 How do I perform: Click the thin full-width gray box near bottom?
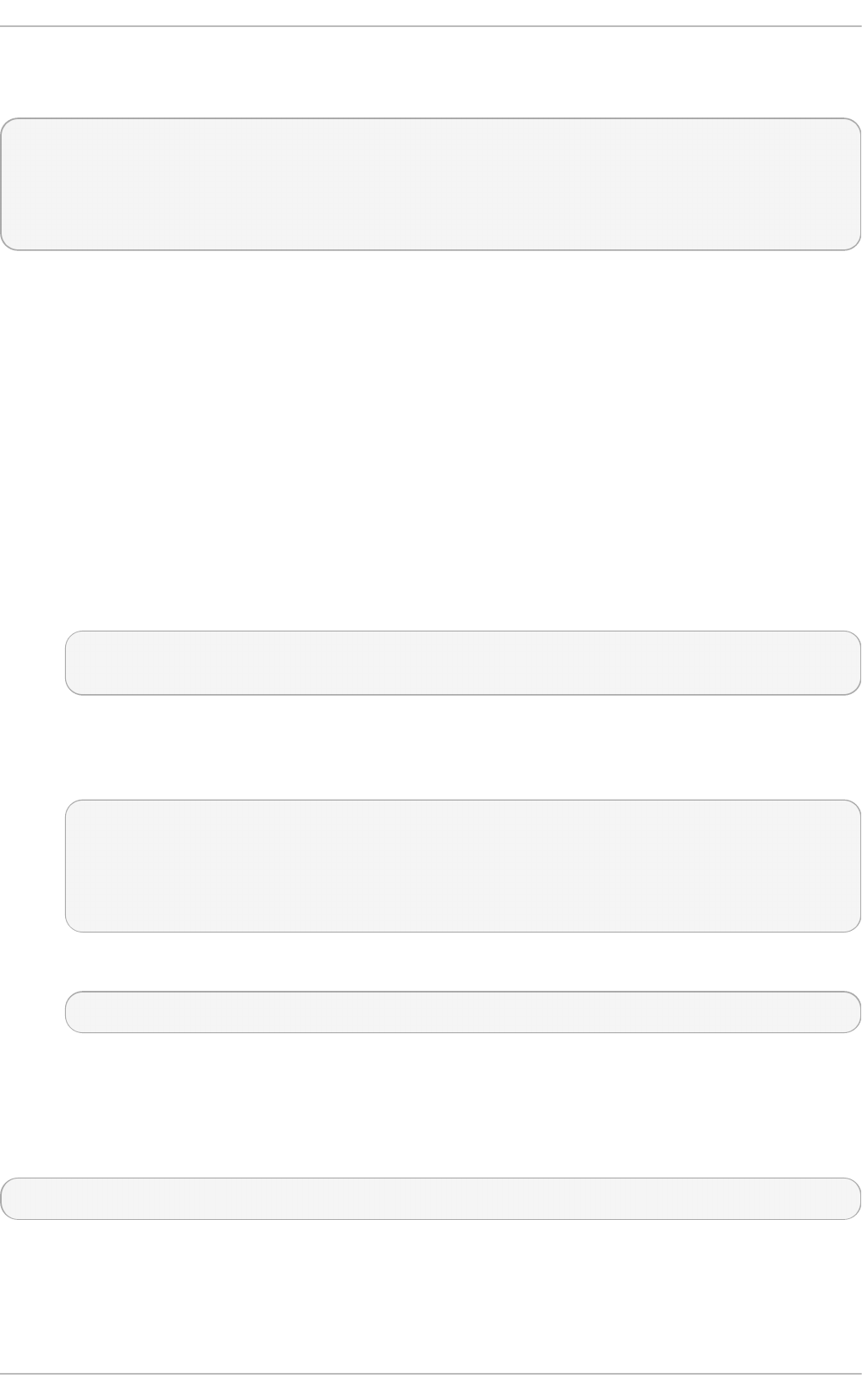(431, 1198)
